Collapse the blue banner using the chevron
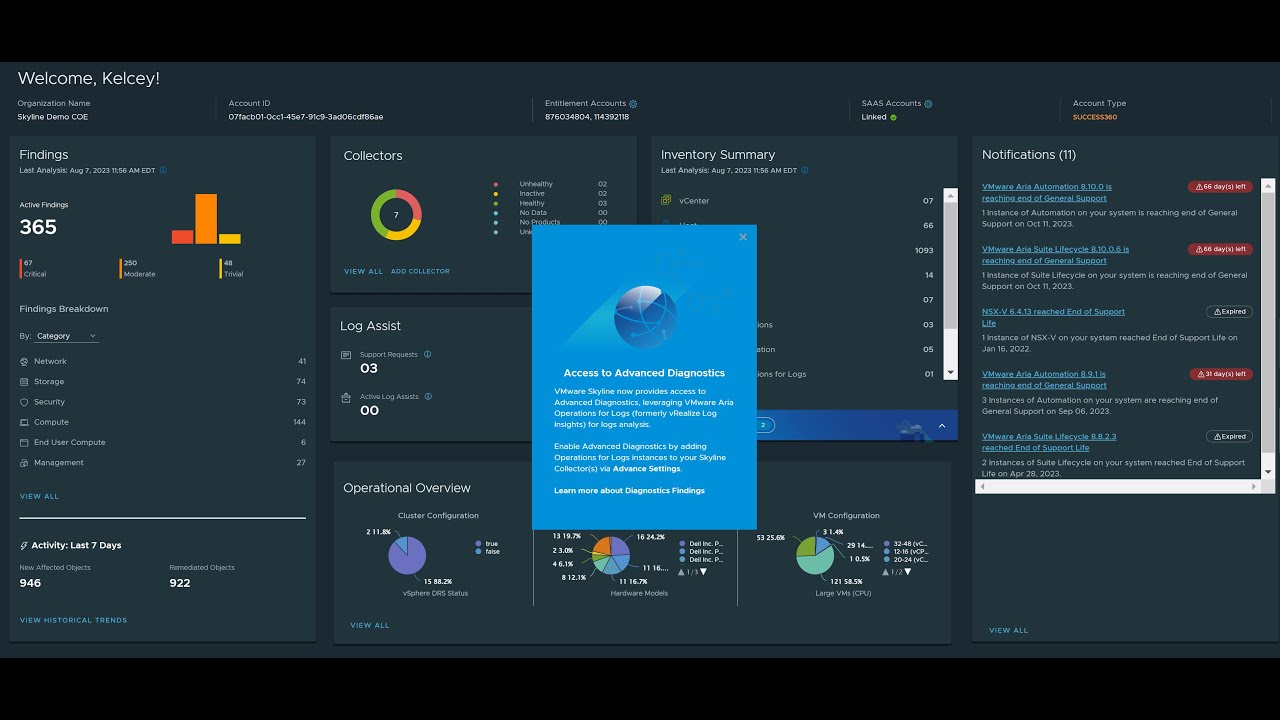The width and height of the screenshot is (1280, 720). [x=941, y=425]
